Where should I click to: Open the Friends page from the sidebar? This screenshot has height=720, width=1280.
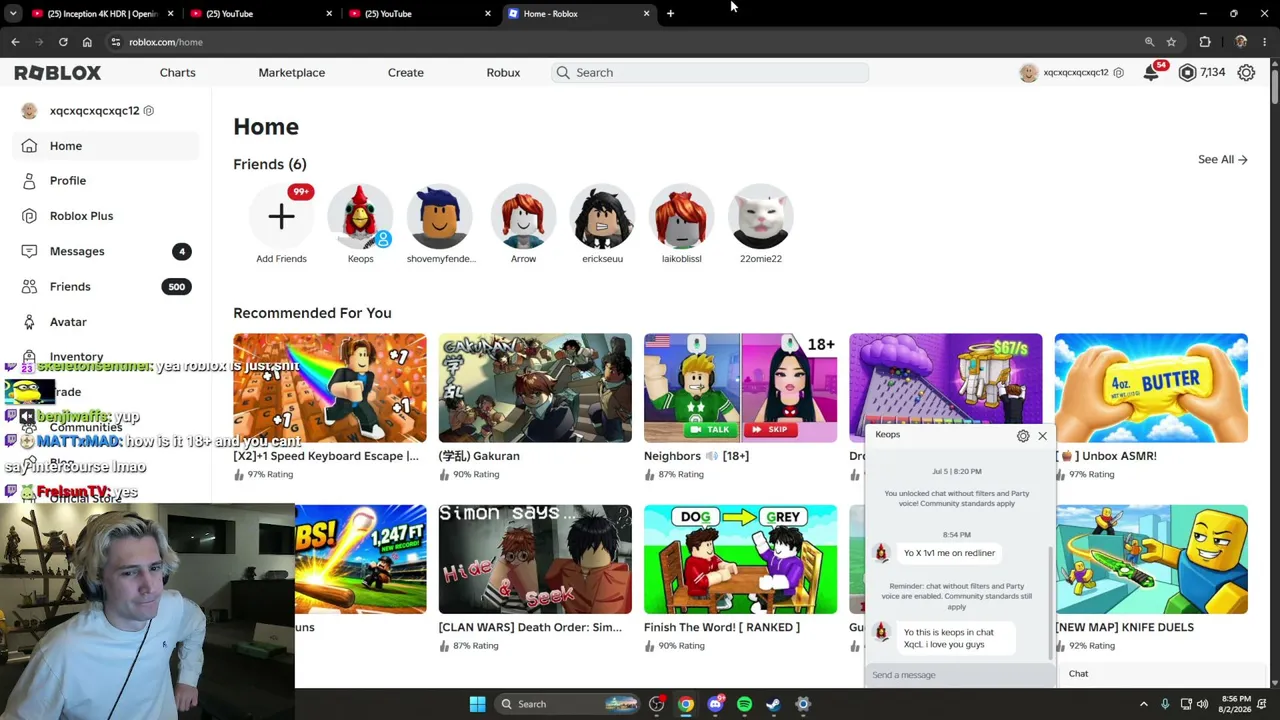click(x=106, y=287)
